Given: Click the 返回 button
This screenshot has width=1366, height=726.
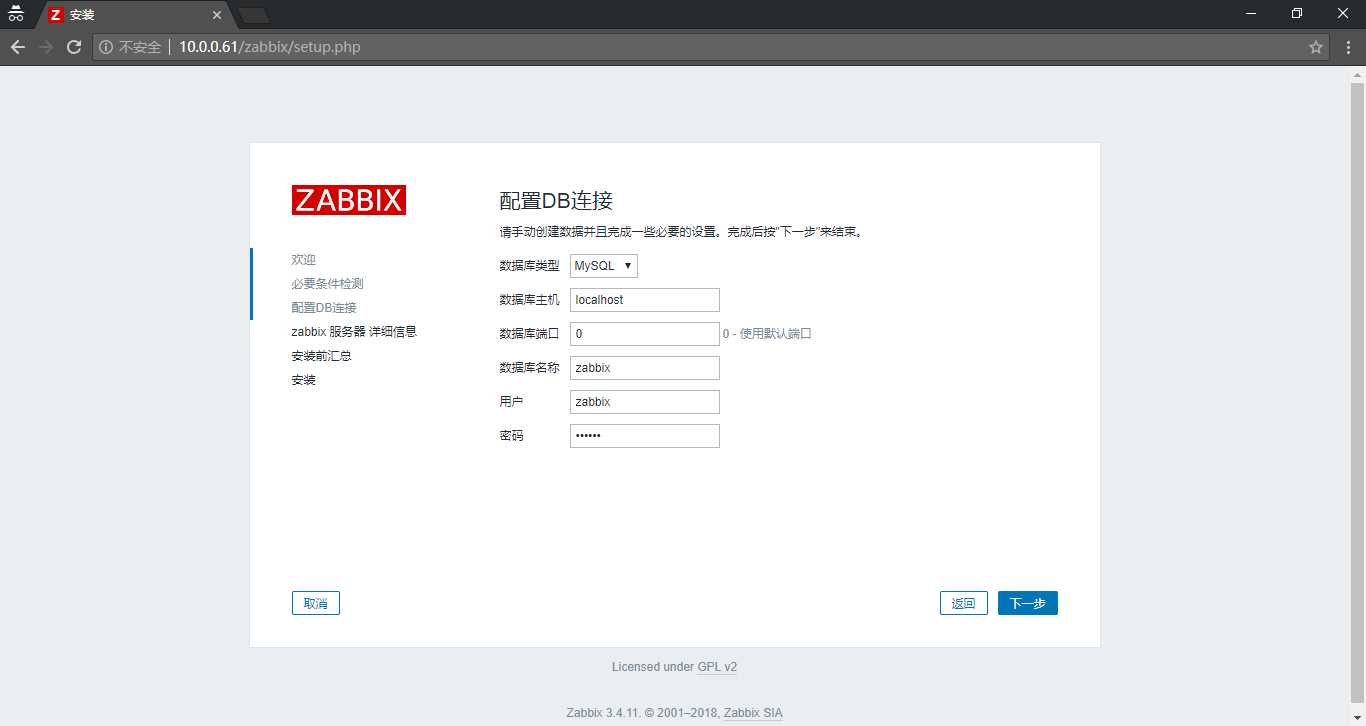Looking at the screenshot, I should click(964, 603).
